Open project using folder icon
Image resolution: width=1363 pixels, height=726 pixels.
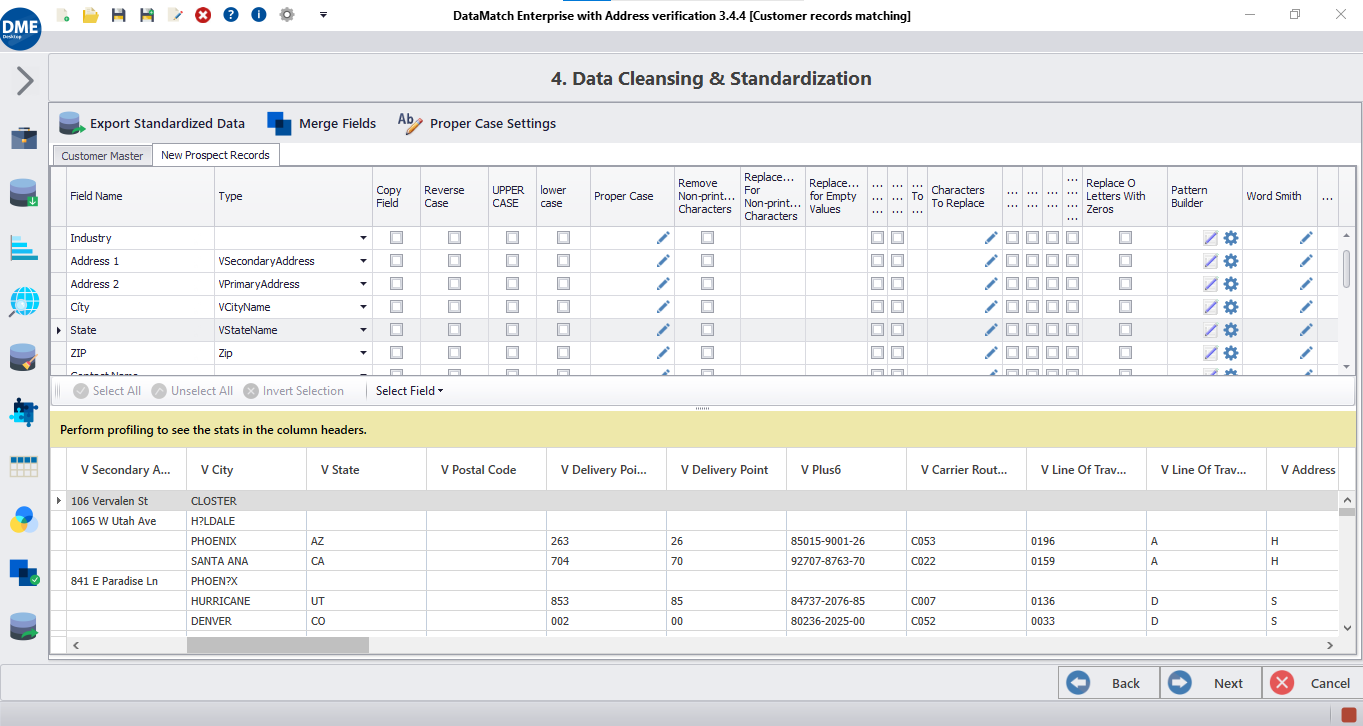click(90, 15)
